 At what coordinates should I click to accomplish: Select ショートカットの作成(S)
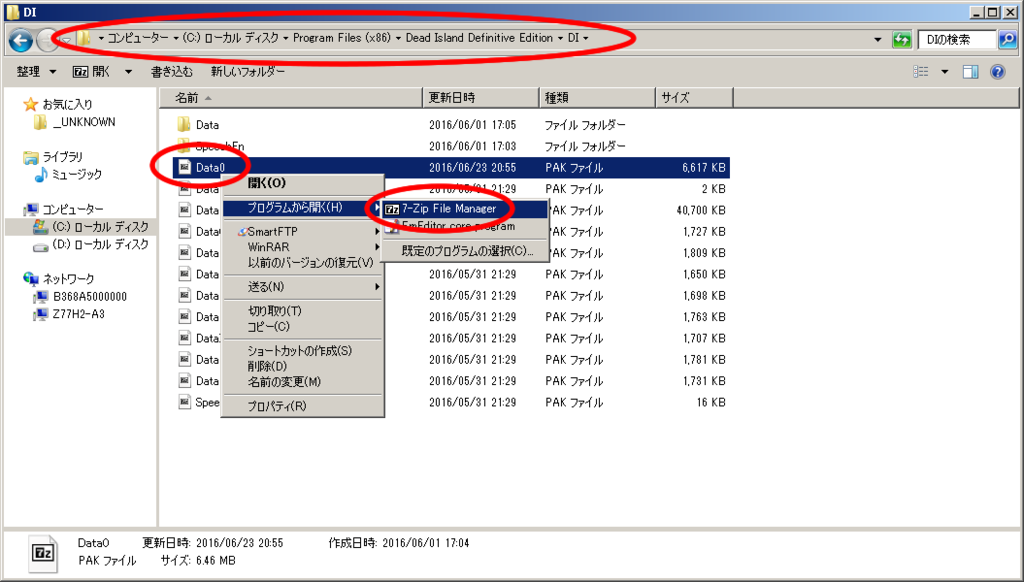click(x=302, y=351)
